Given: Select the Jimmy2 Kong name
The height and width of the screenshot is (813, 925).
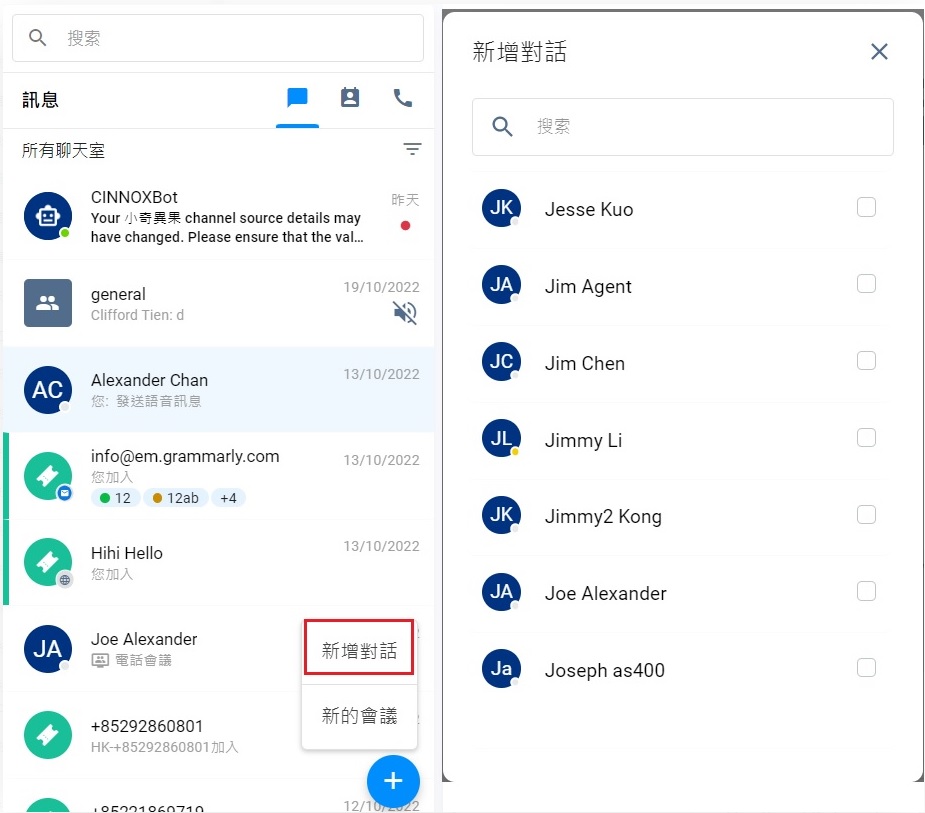Looking at the screenshot, I should click(x=603, y=517).
